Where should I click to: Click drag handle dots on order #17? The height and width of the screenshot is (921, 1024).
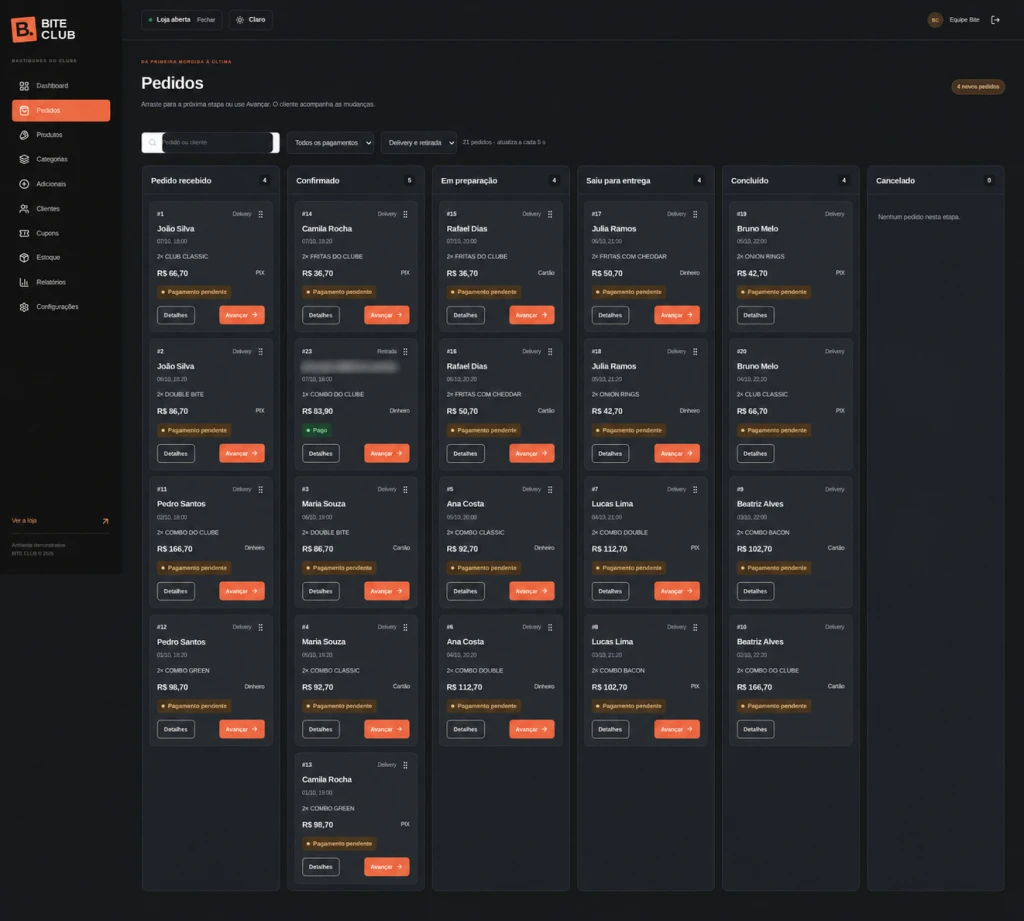click(x=696, y=214)
